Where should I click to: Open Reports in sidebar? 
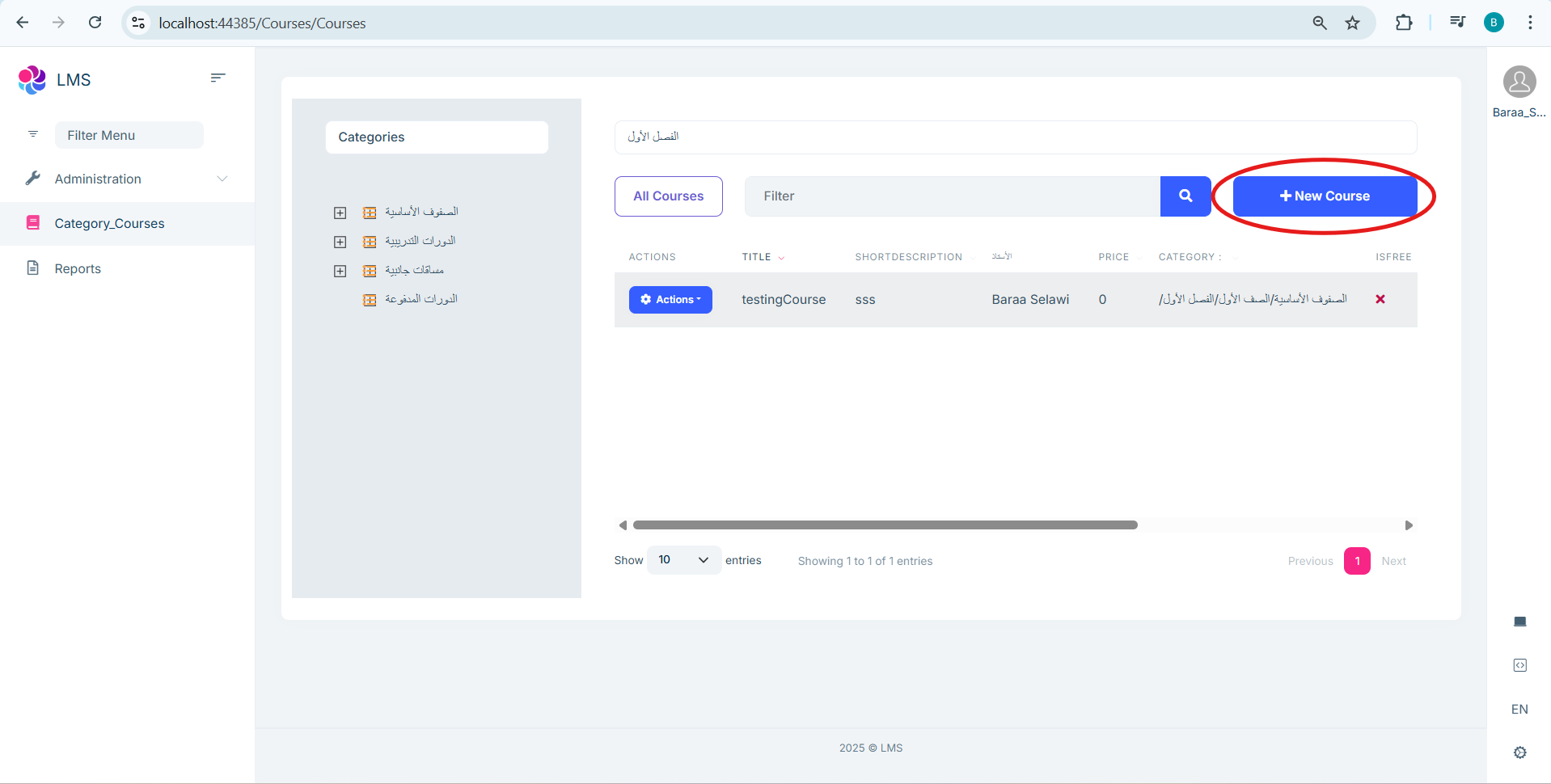click(127, 268)
